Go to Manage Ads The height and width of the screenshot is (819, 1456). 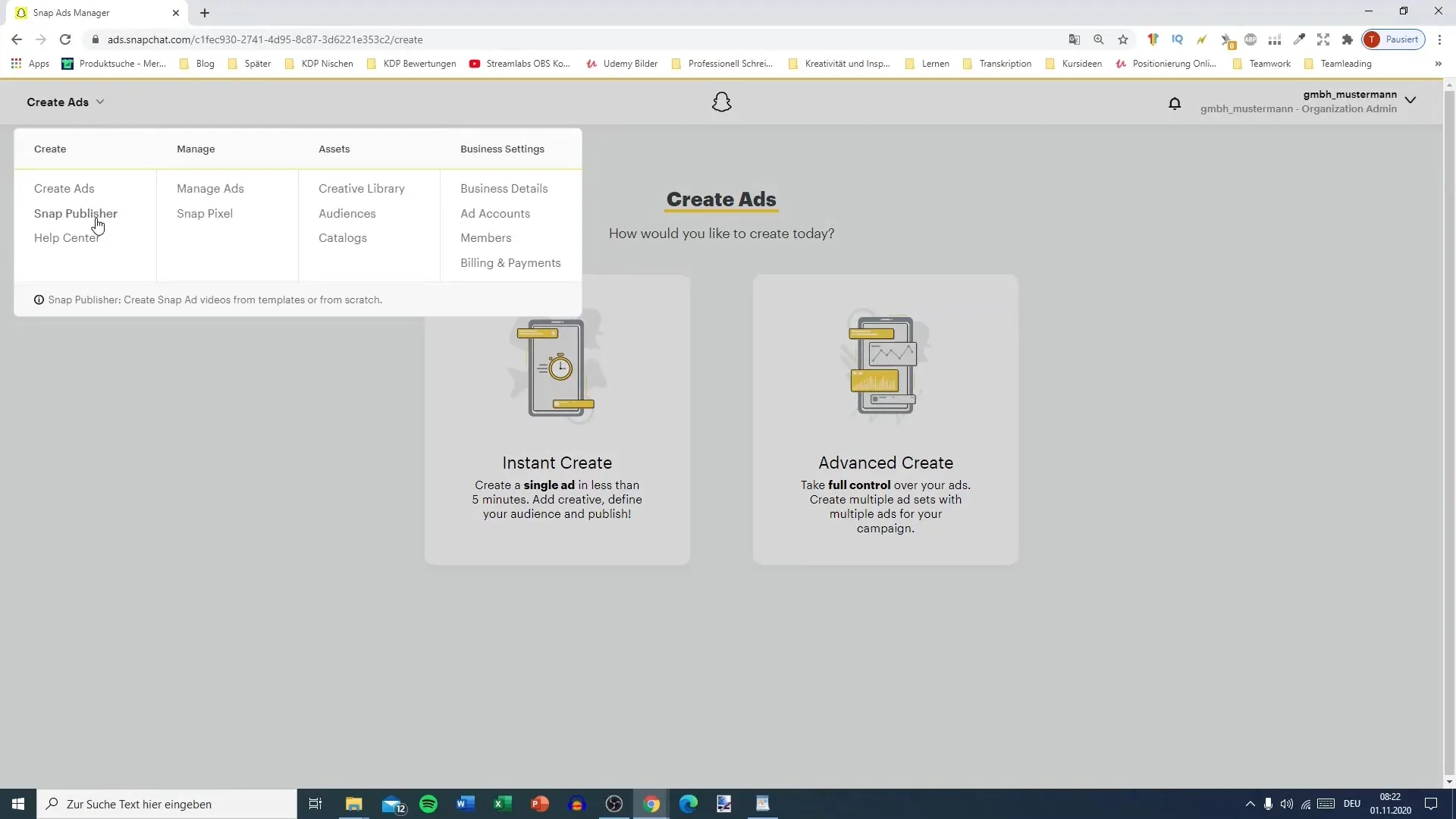click(x=210, y=188)
